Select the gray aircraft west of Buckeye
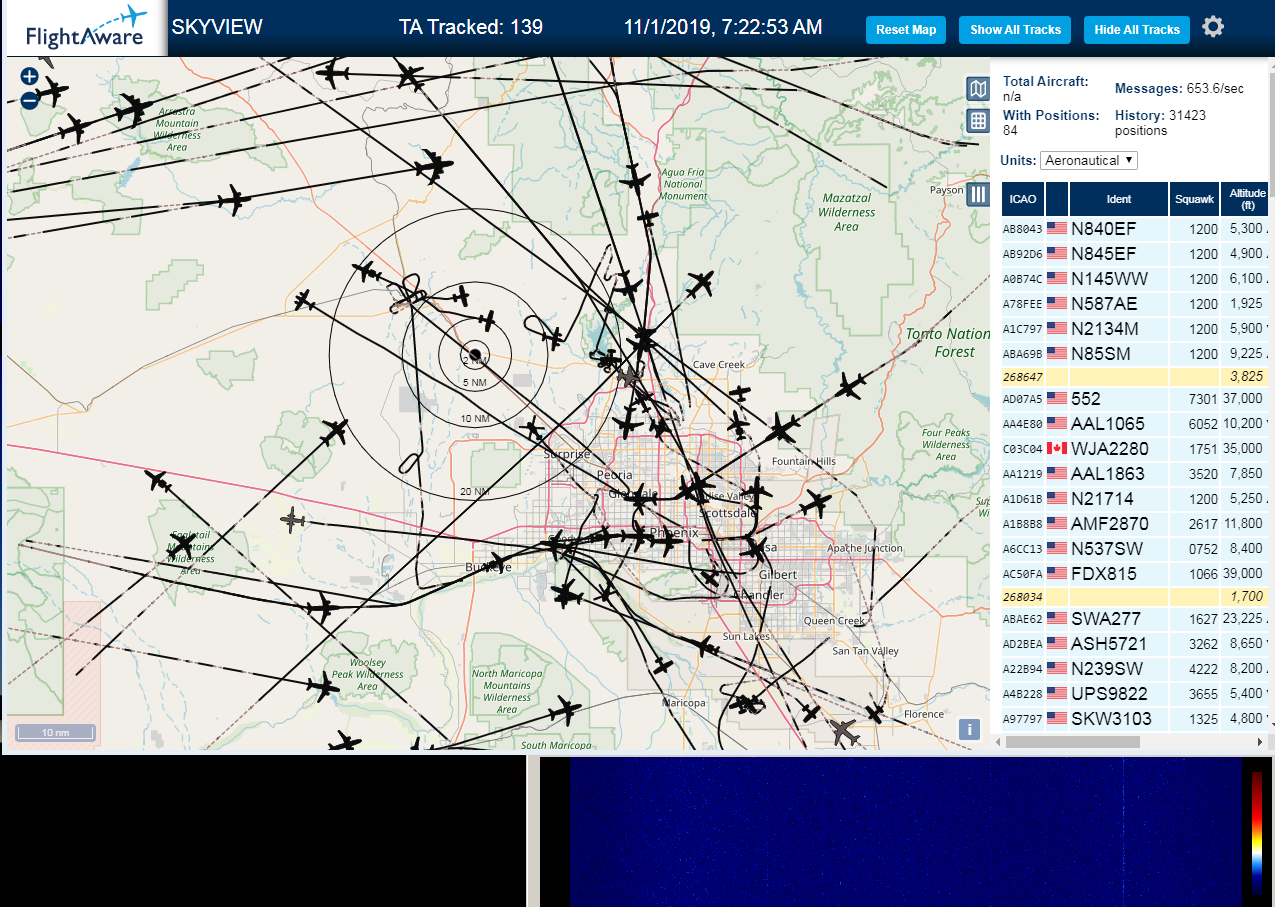The height and width of the screenshot is (907, 1275). tap(293, 519)
